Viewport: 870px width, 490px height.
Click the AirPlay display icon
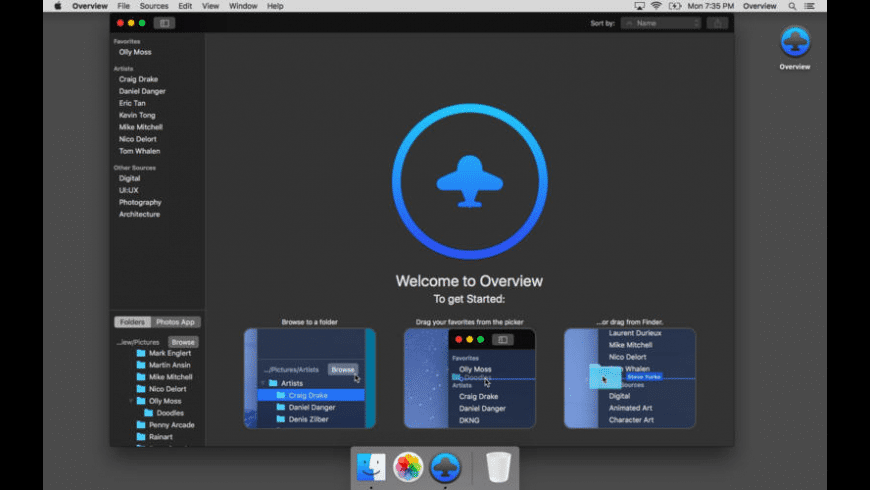coord(639,6)
